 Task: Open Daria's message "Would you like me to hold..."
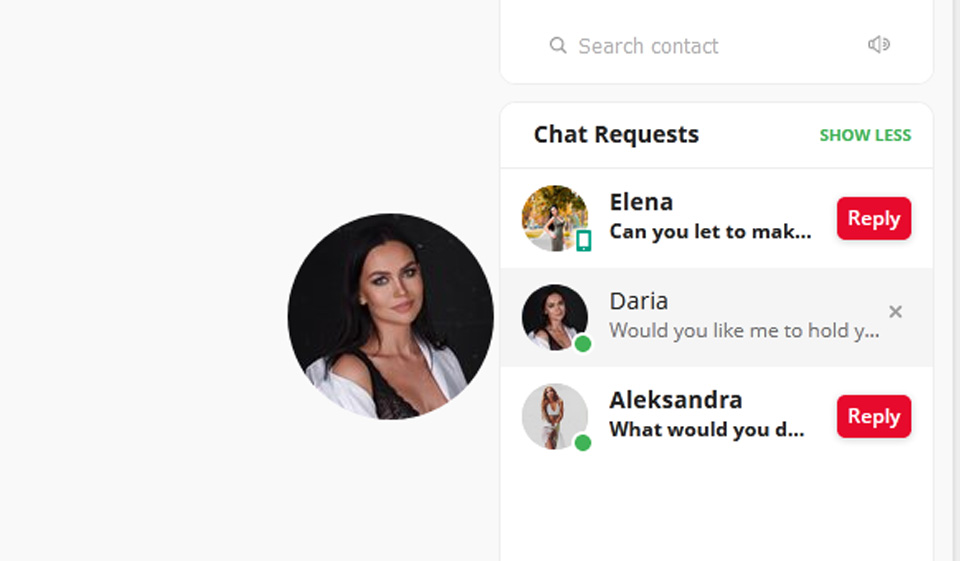pyautogui.click(x=744, y=330)
